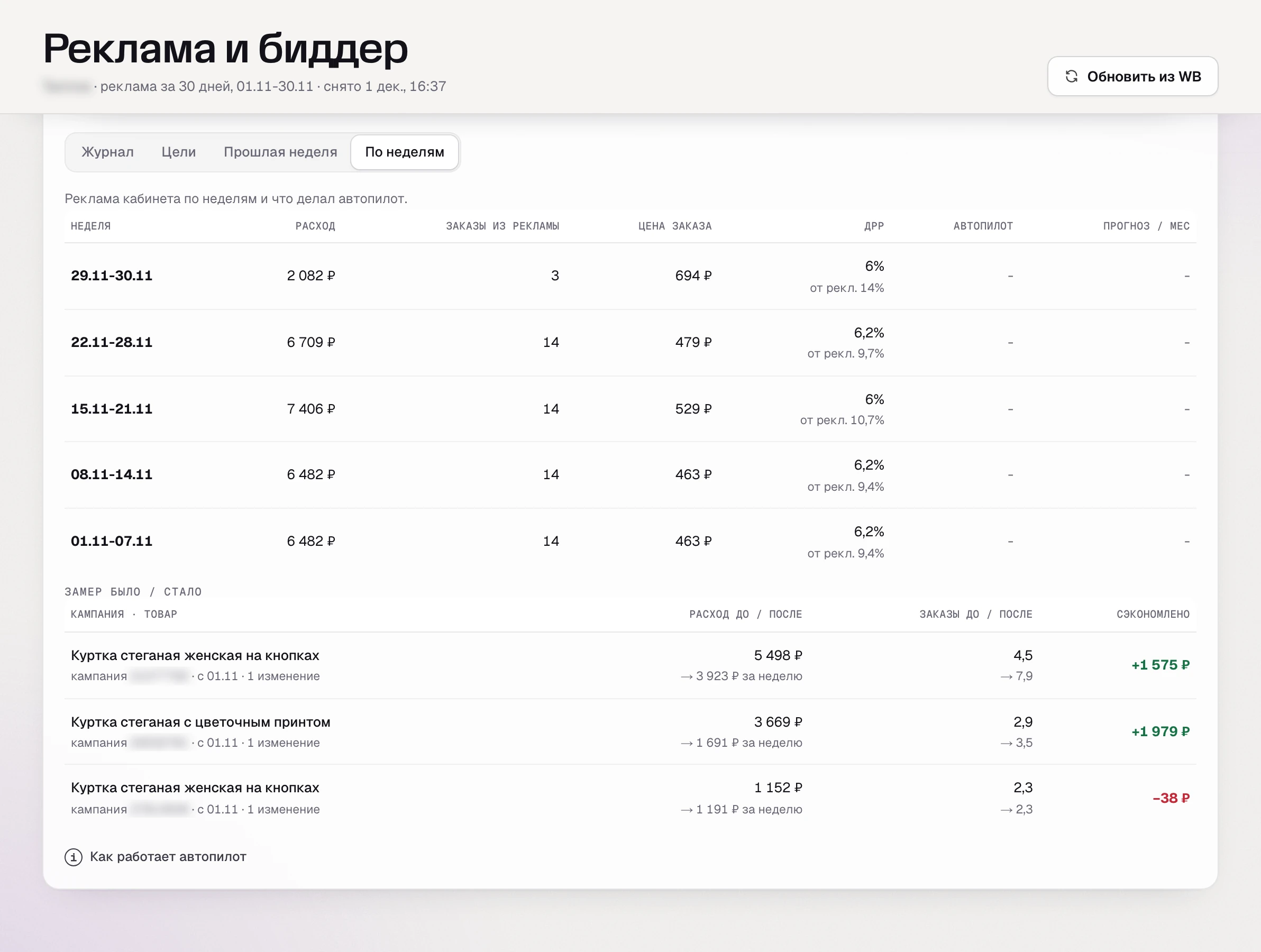Screen dimensions: 1261x952
Task: Click the РАСХОД ДО / ПОСЛЕ header
Action: (x=746, y=615)
